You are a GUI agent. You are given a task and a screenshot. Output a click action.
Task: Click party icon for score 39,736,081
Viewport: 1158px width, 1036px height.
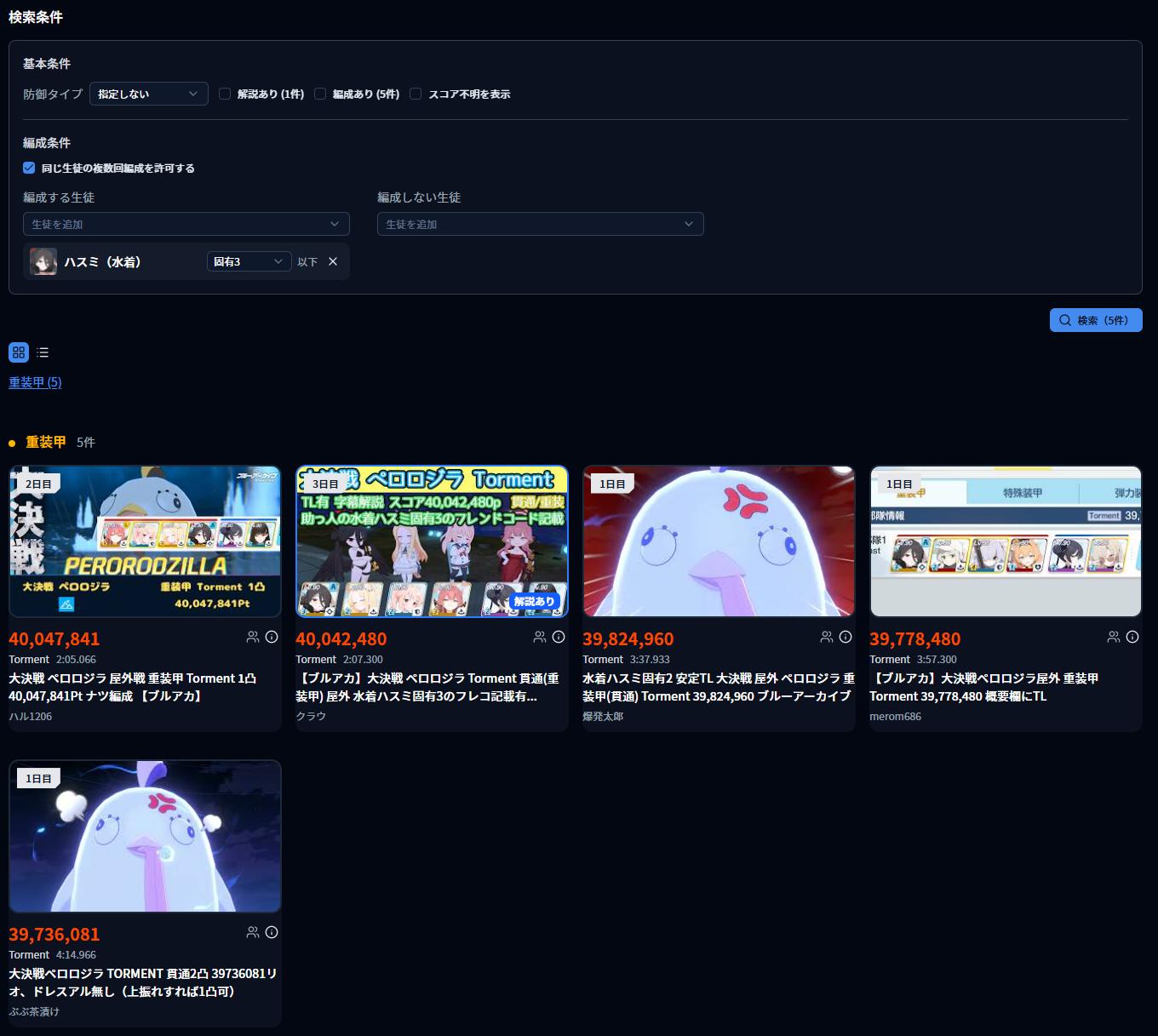(253, 932)
